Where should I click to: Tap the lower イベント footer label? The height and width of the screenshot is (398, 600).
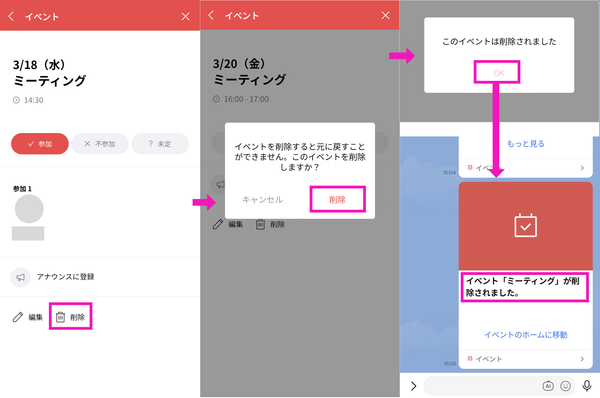[489, 359]
